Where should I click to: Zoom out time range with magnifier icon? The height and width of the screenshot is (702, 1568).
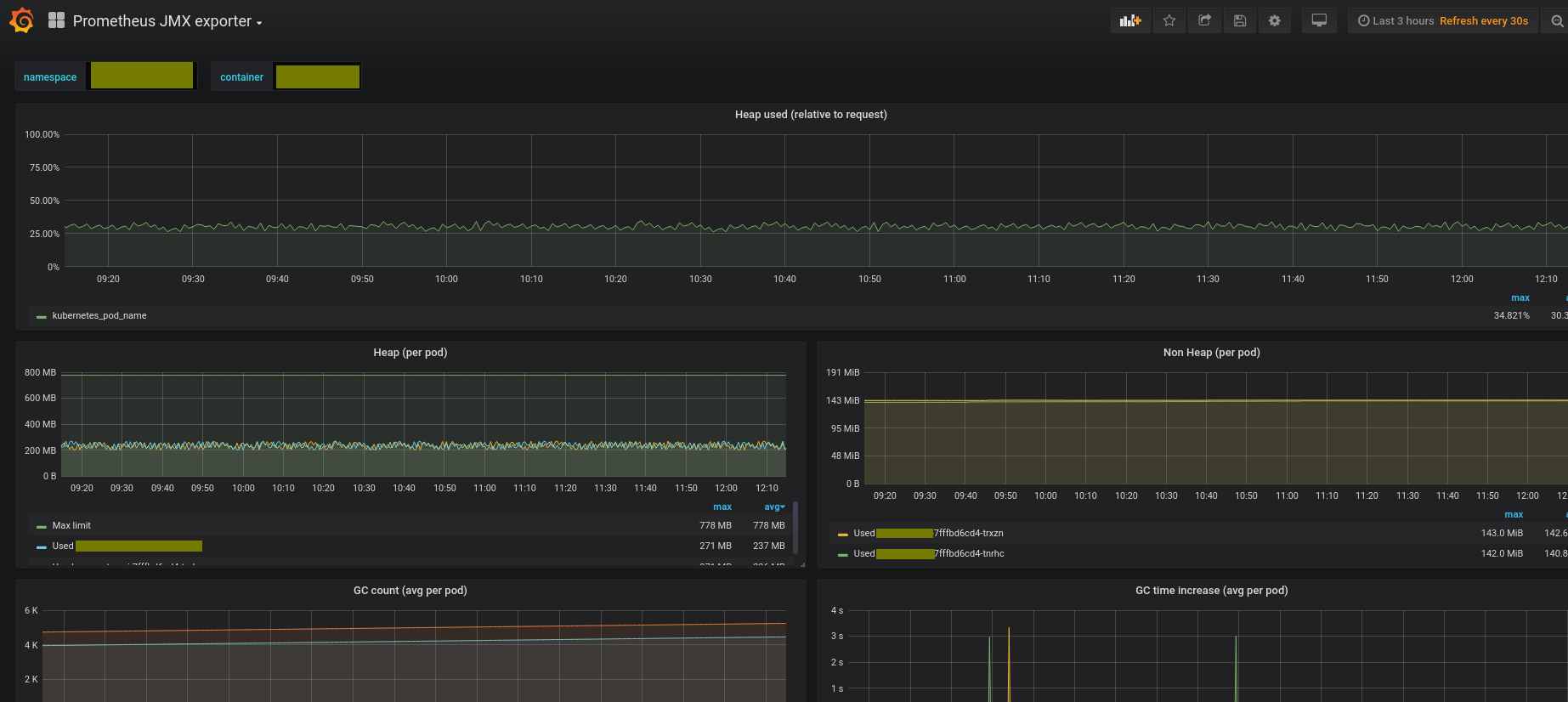pos(1557,20)
